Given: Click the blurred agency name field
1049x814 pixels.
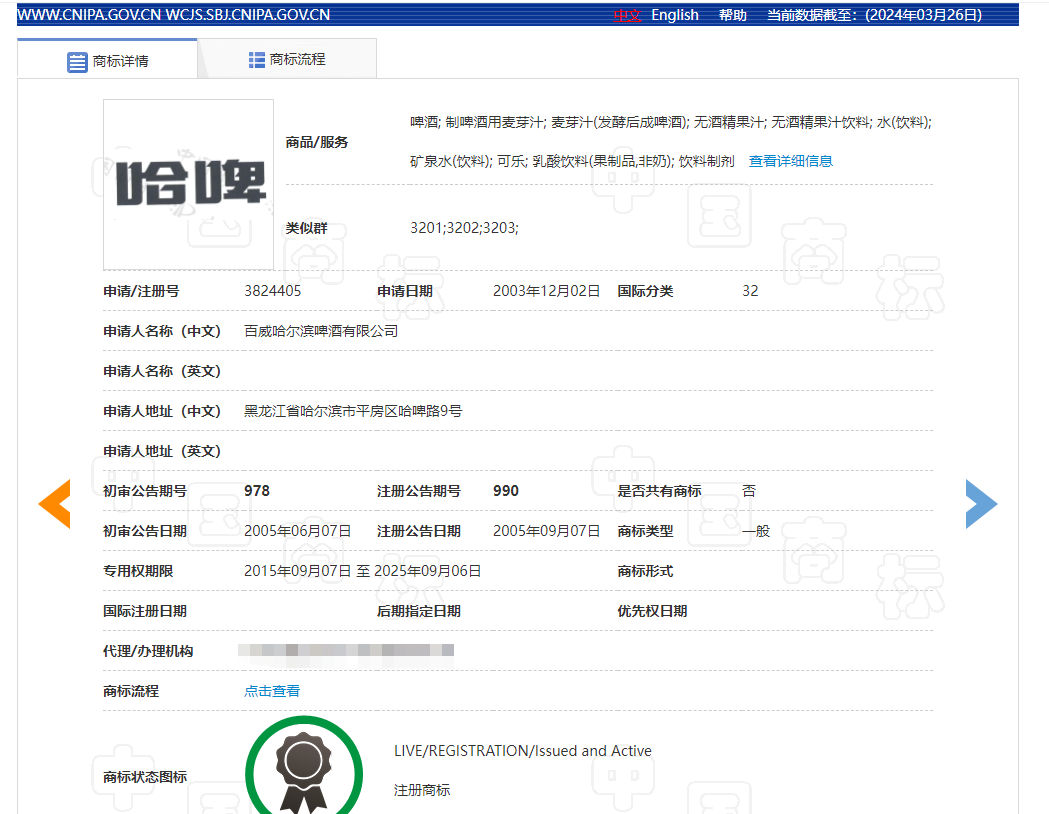Looking at the screenshot, I should tap(346, 650).
